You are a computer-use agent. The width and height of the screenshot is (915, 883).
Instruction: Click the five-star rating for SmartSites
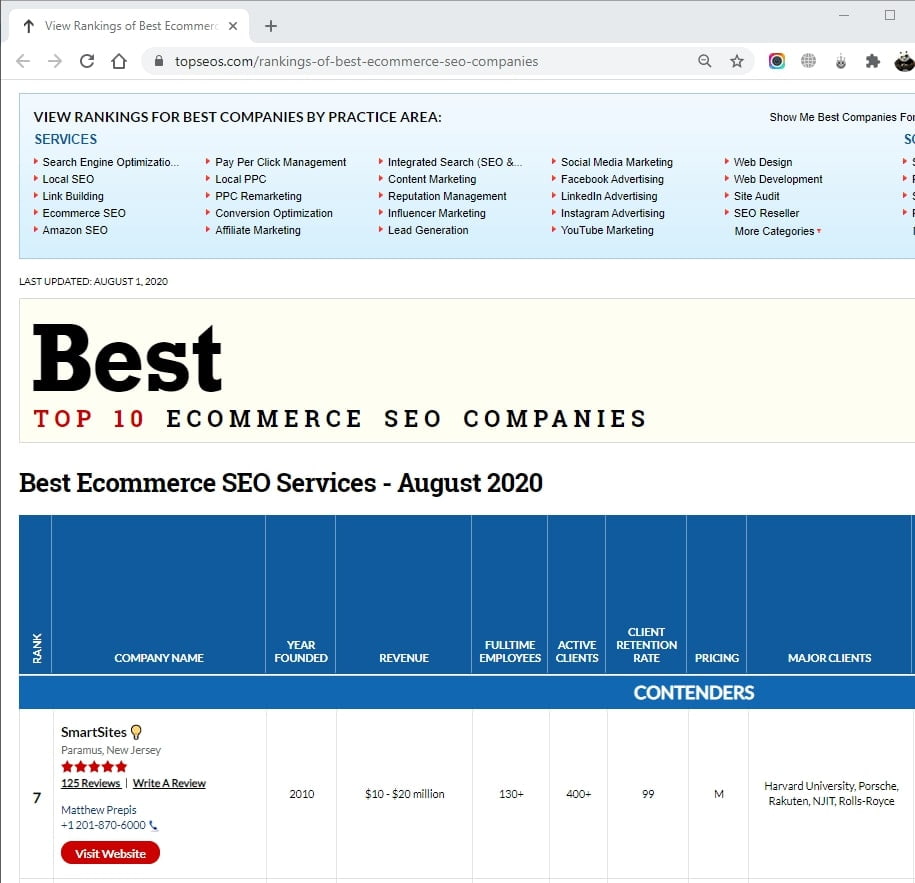94,766
